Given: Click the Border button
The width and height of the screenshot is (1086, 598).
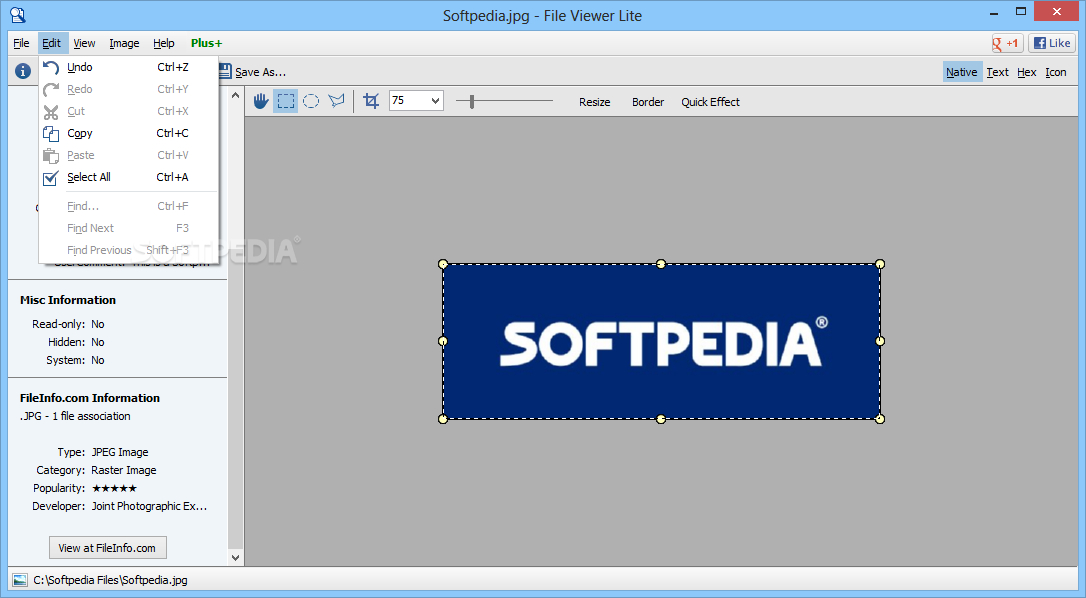Looking at the screenshot, I should [648, 102].
